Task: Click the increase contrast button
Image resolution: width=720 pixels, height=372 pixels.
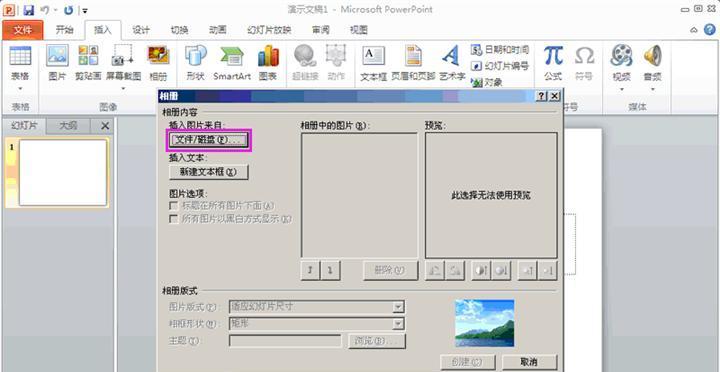Action: click(x=481, y=271)
